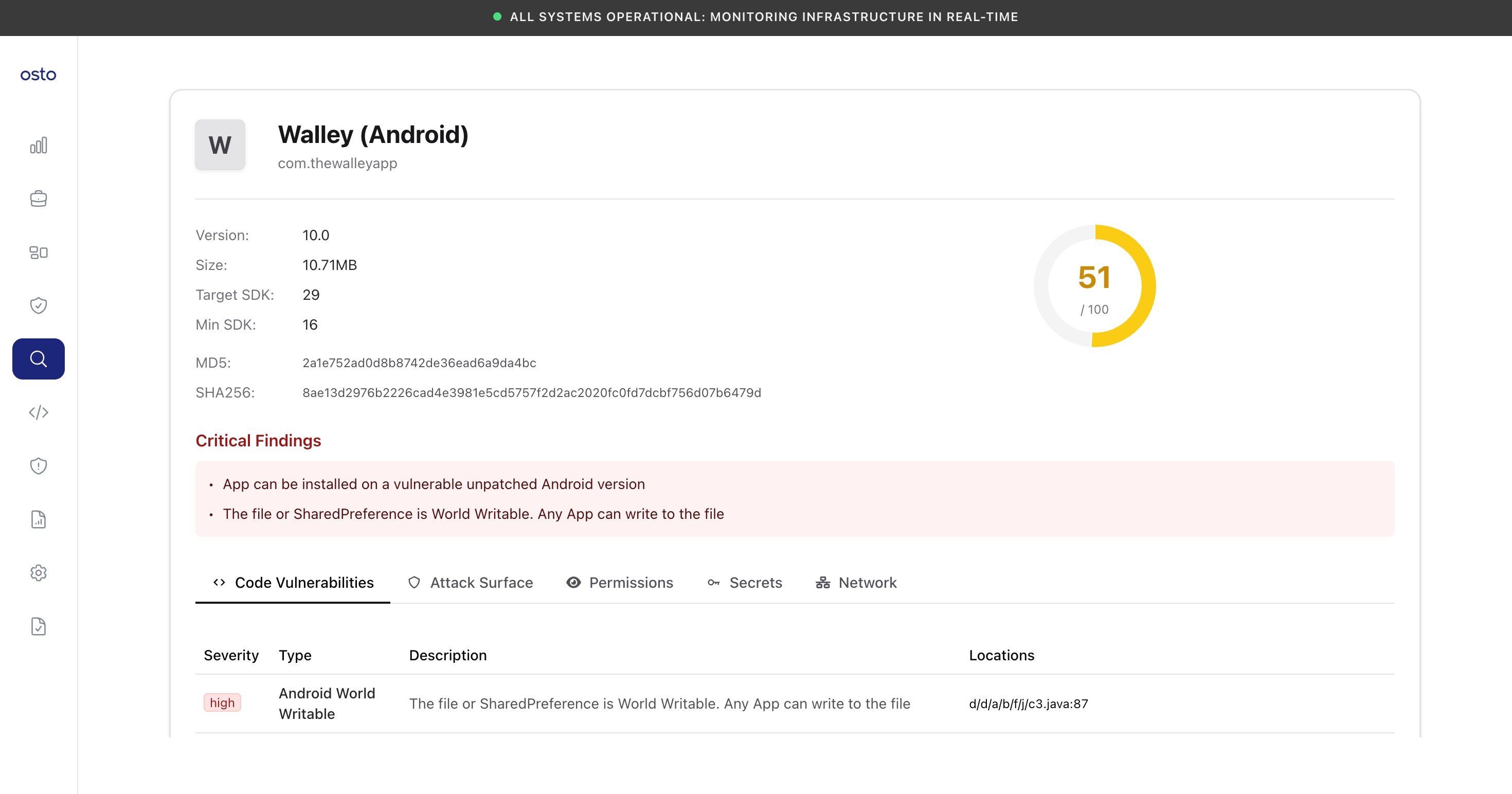Open the settings gear sidebar icon
This screenshot has height=794, width=1512.
pos(38,573)
